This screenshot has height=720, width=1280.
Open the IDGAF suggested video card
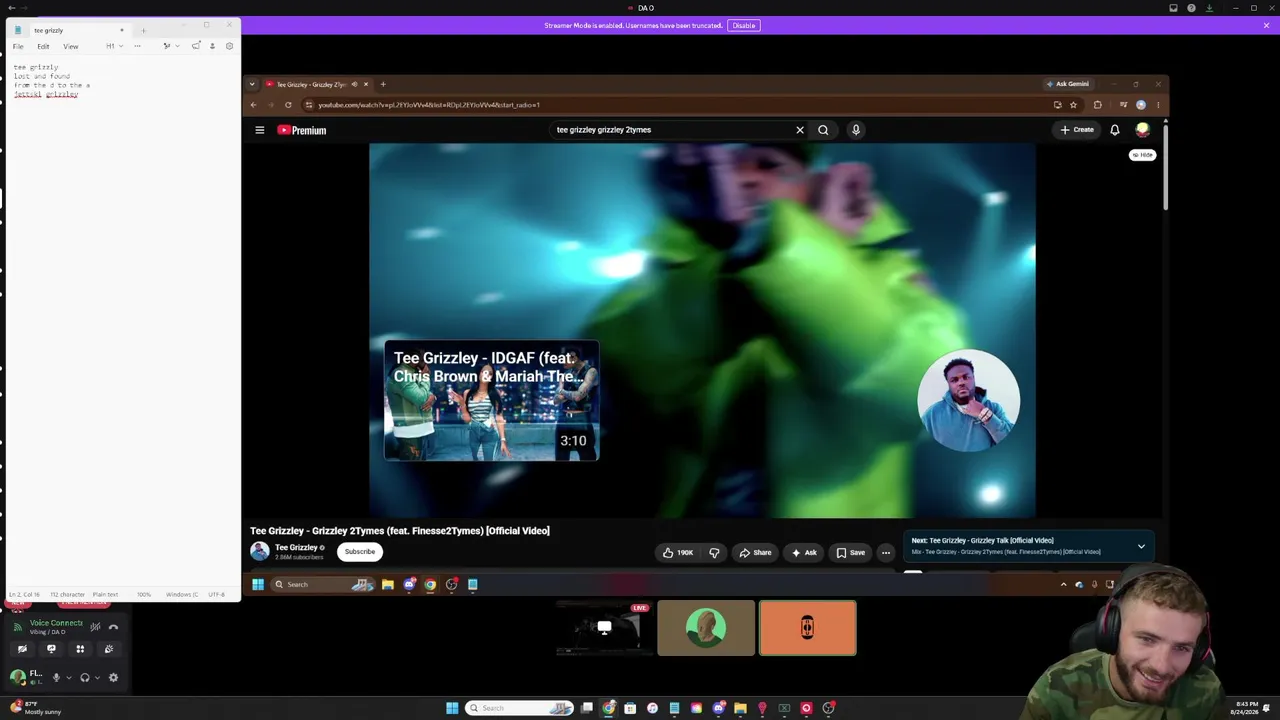[x=492, y=401]
